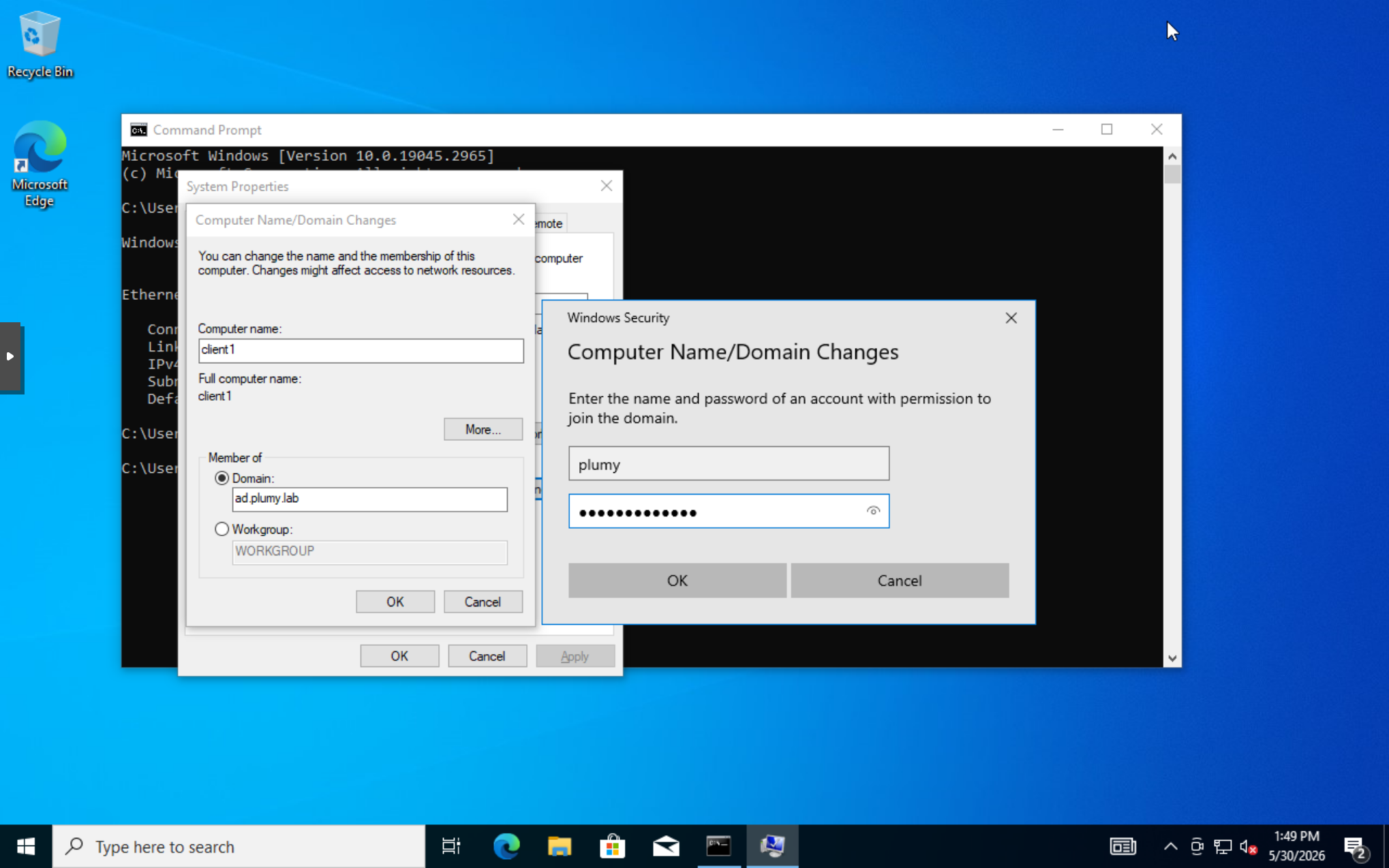
Task: Show hidden system tray icons
Action: 1170,846
